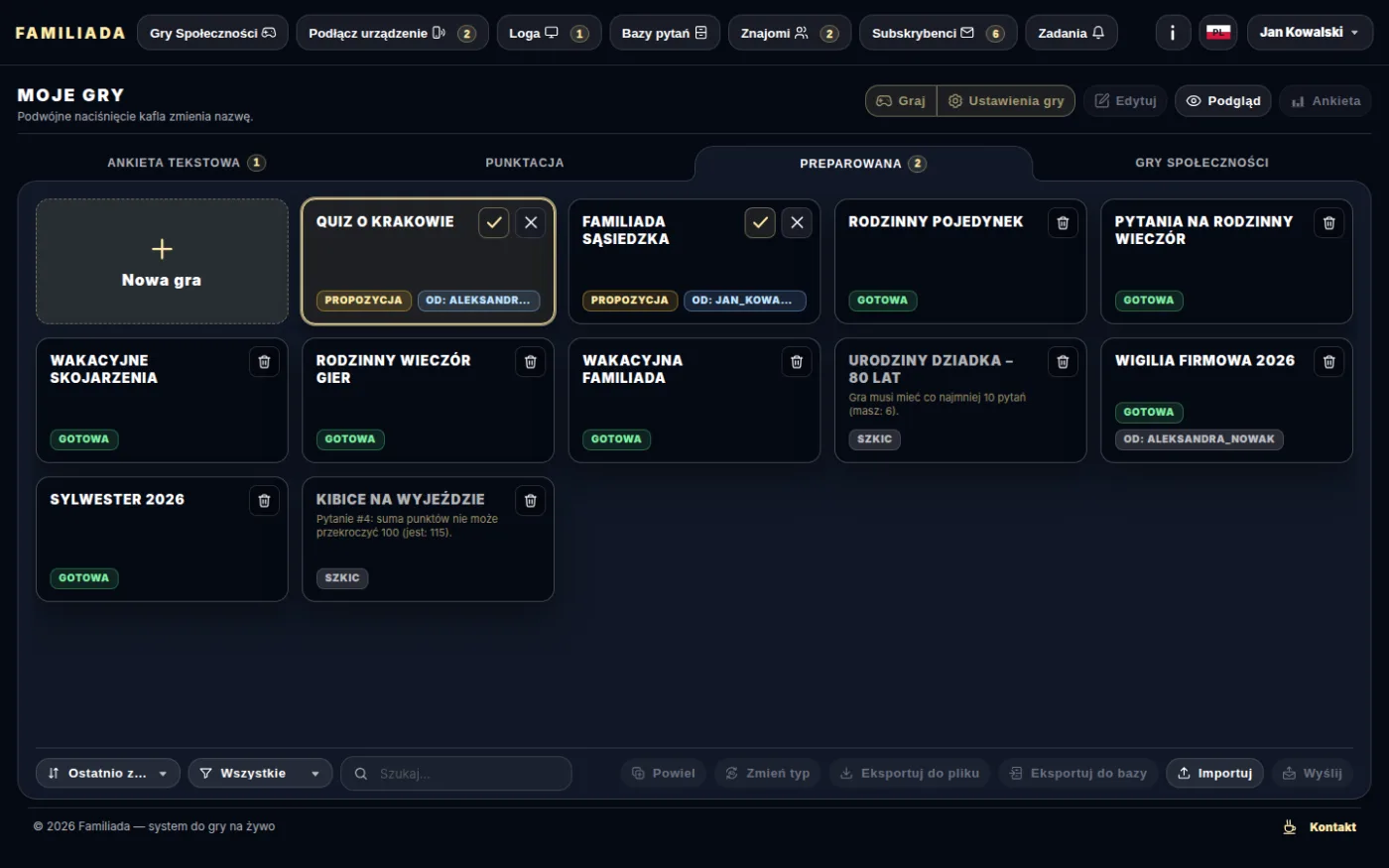The height and width of the screenshot is (868, 1389).
Task: Open Ustawienia gry settings
Action: coord(1006,101)
